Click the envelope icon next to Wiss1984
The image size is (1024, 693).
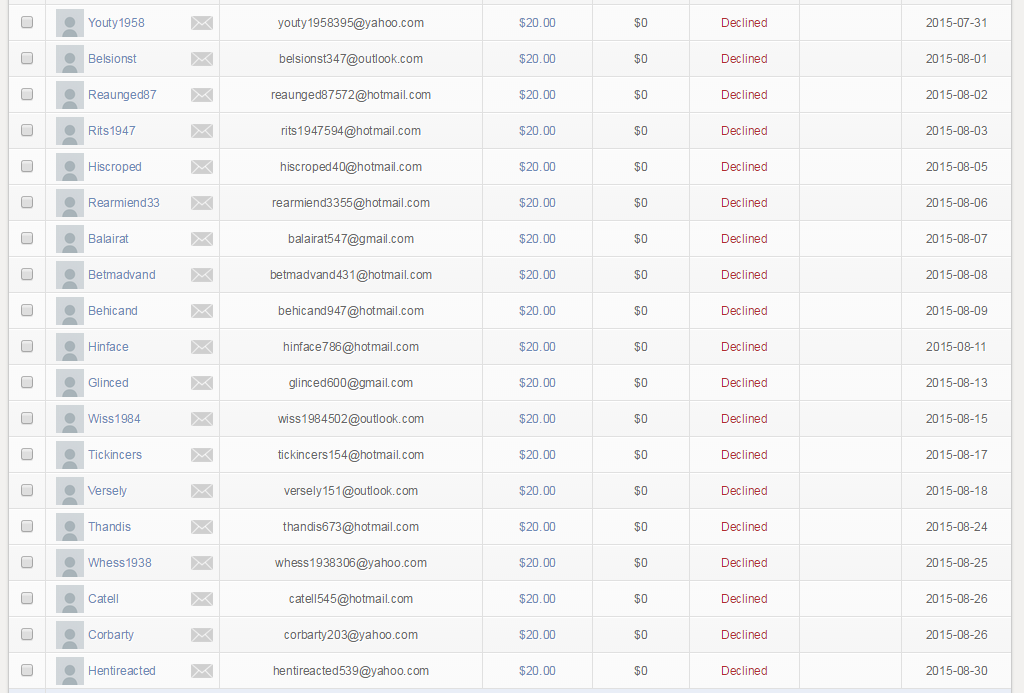point(202,419)
